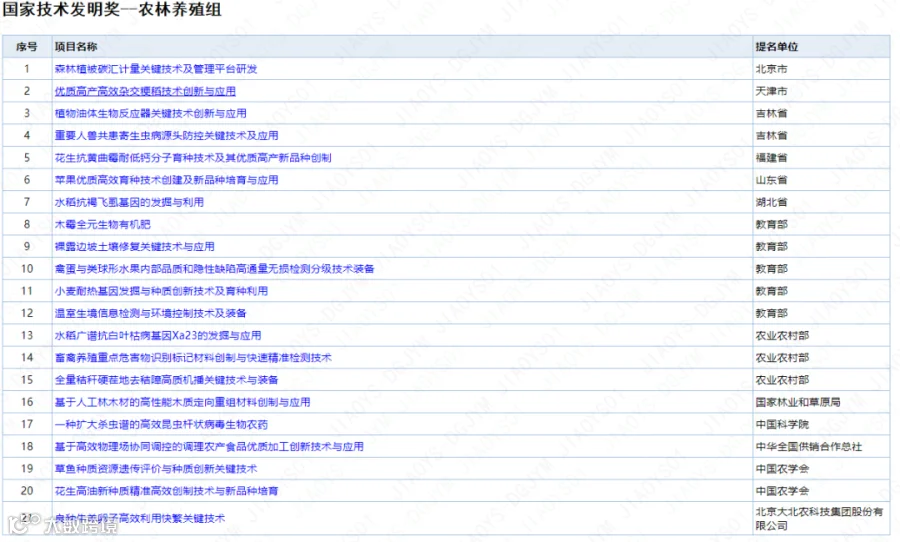Click 全量秸秆硬茬地去秸障 project link
The height and width of the screenshot is (542, 900).
pyautogui.click(x=166, y=380)
